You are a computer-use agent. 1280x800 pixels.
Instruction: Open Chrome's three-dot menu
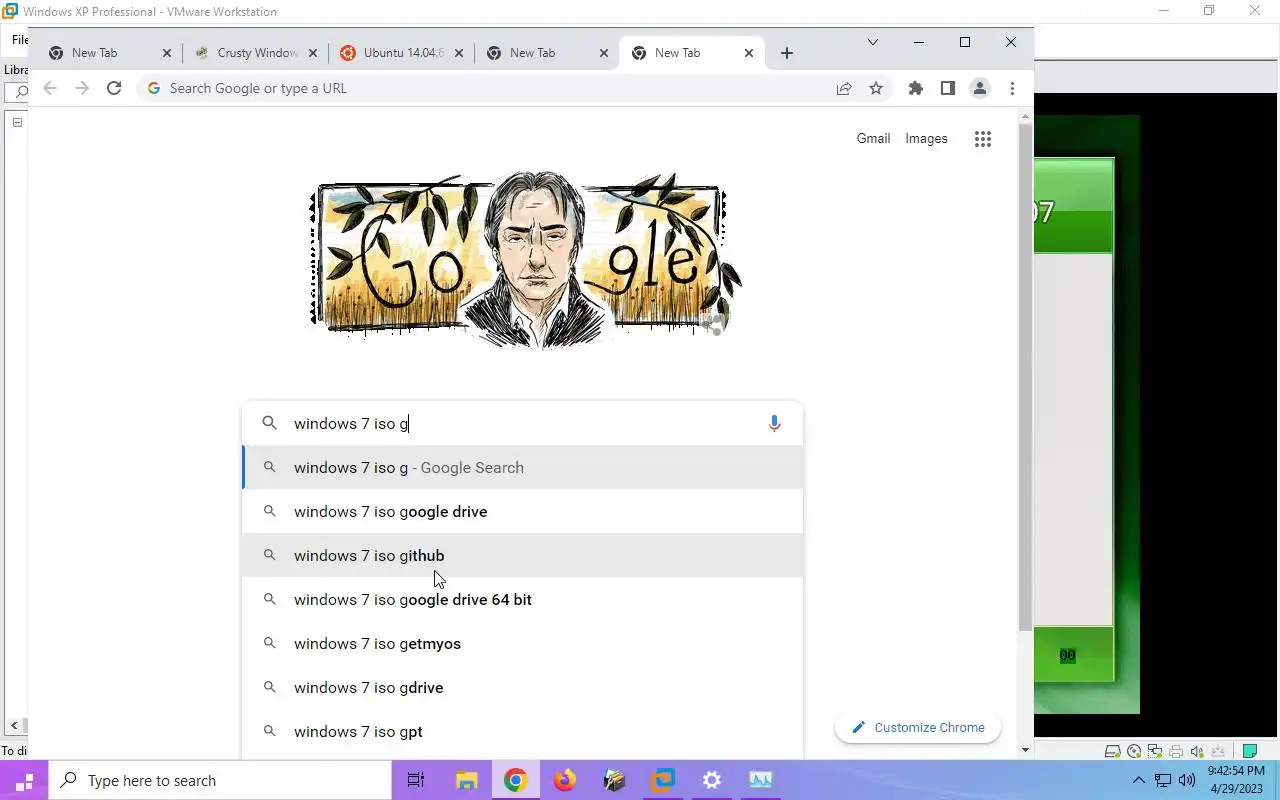pyautogui.click(x=1012, y=88)
